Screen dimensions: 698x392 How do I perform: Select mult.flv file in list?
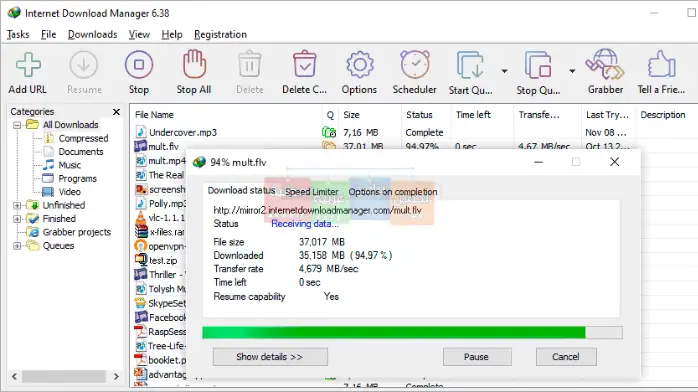pos(163,146)
